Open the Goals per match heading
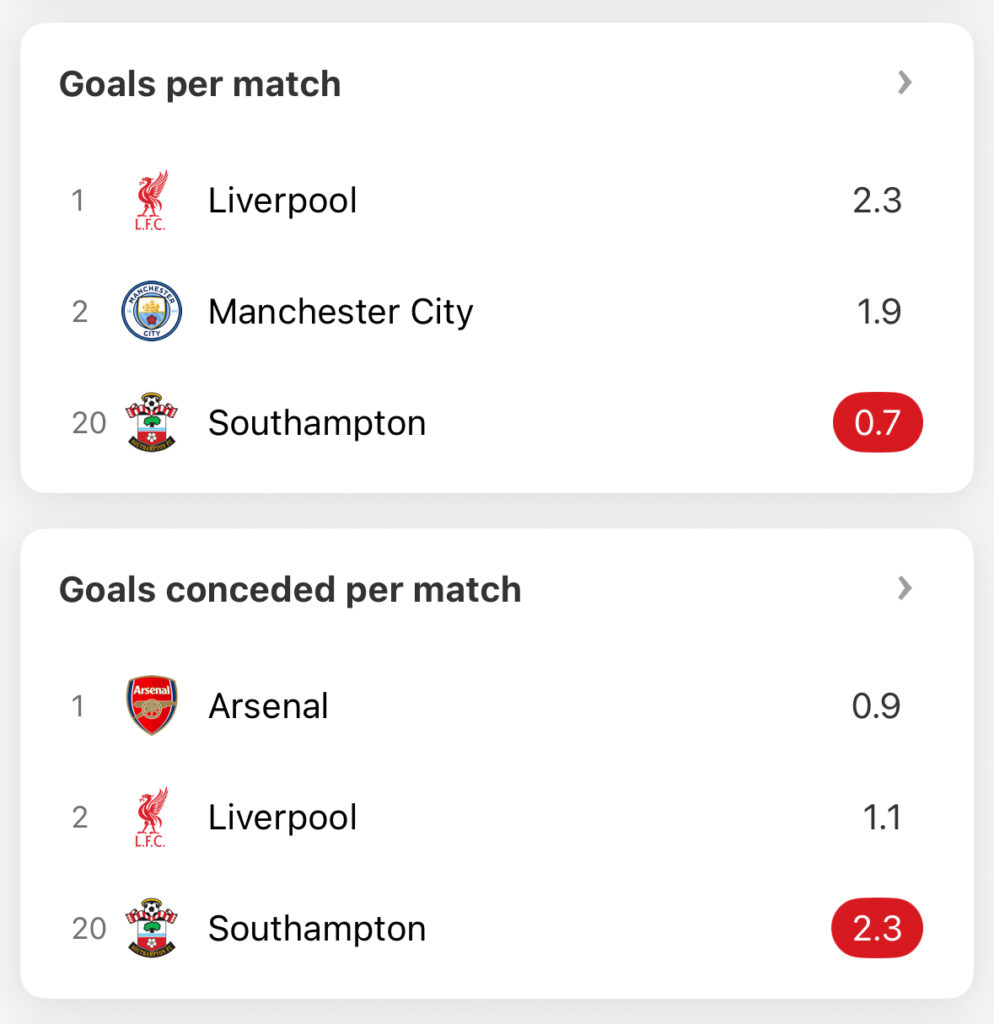Screen dimensions: 994x1024 click(x=200, y=84)
